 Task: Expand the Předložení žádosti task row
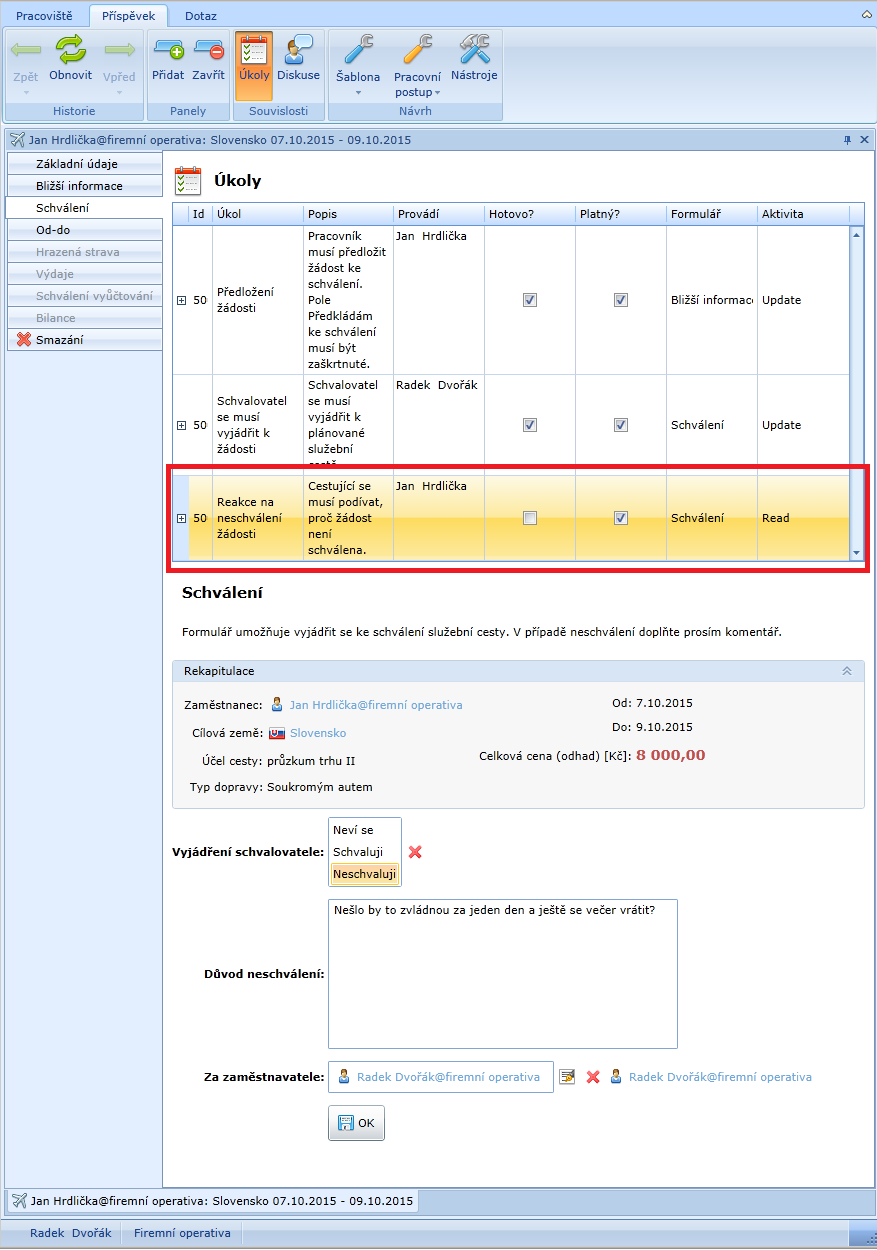click(x=181, y=300)
